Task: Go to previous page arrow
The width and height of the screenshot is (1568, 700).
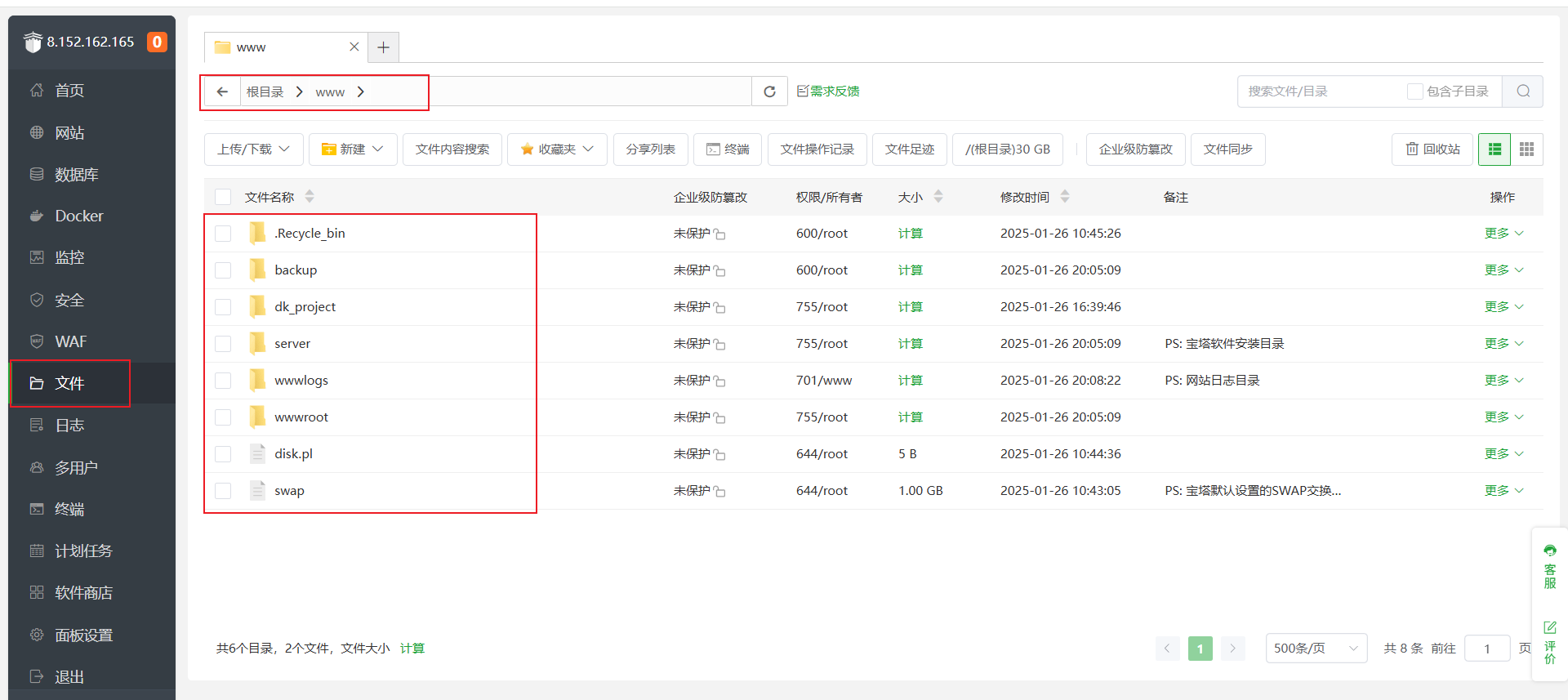Action: (x=1167, y=649)
